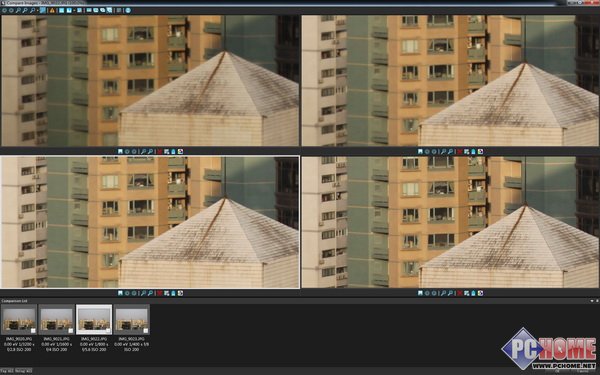The width and height of the screenshot is (600, 375).
Task: Open the small dropdown arrow mid top toolbar
Action: tap(74, 11)
